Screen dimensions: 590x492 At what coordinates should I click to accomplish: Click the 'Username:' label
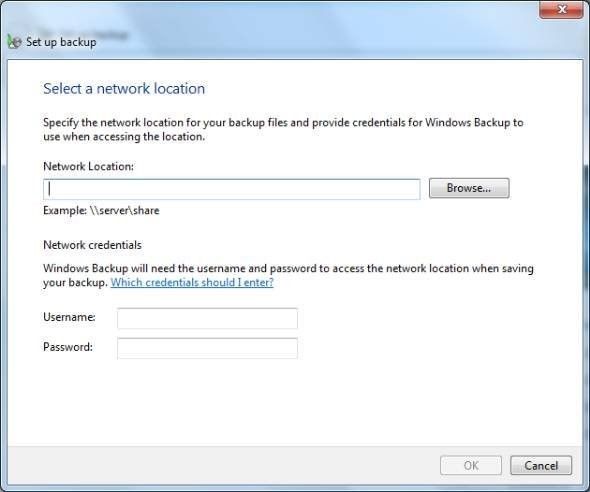click(69, 317)
